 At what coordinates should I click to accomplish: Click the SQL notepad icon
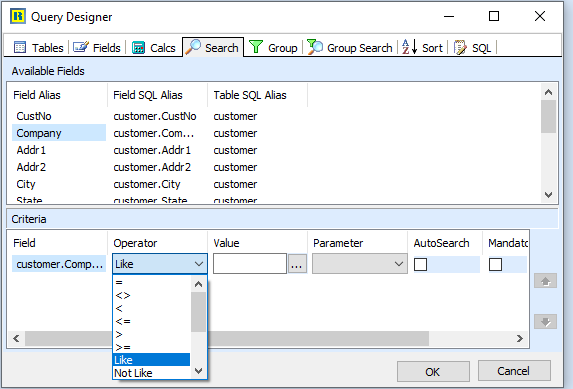click(x=460, y=47)
